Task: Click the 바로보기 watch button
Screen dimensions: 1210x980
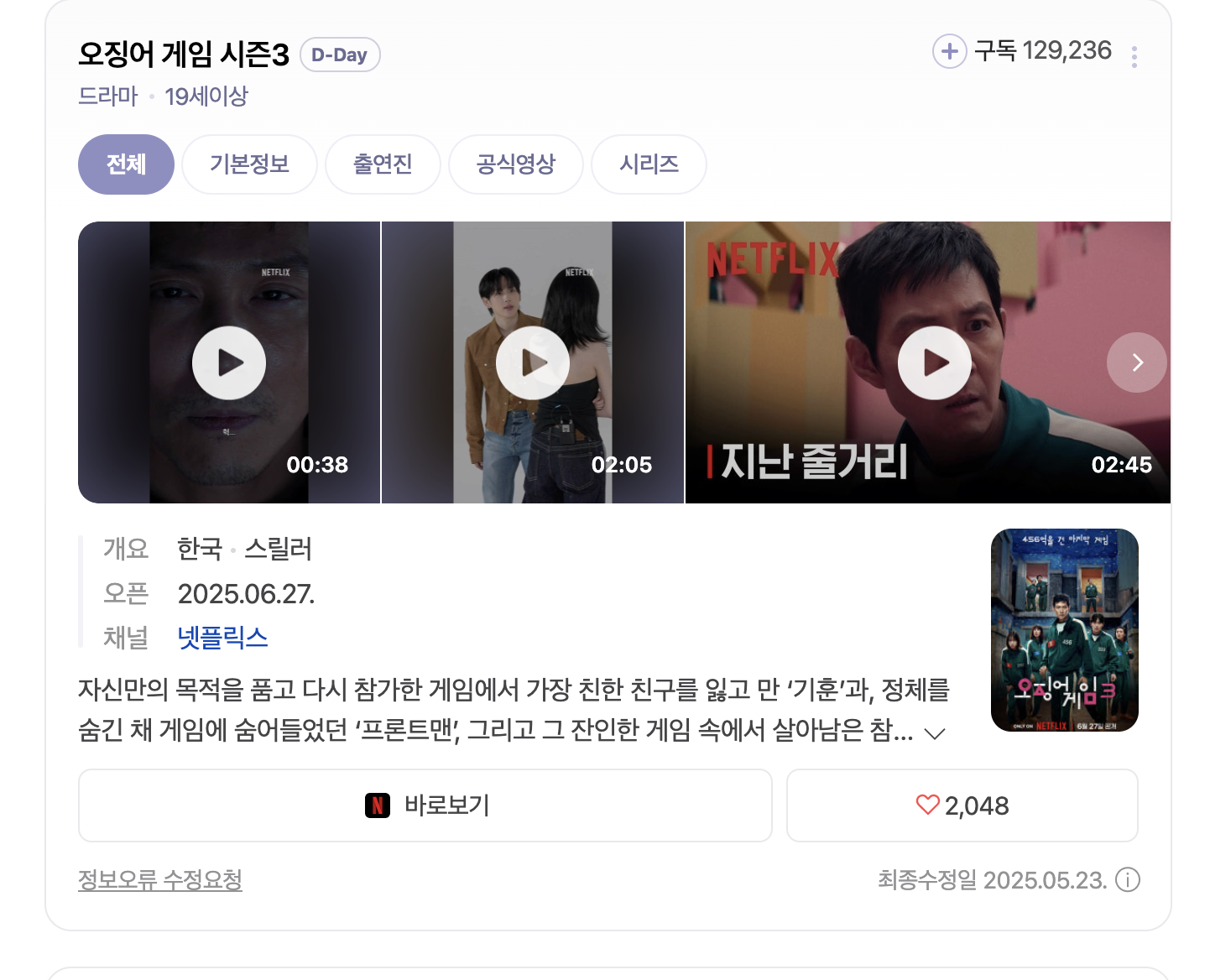Action: (425, 805)
